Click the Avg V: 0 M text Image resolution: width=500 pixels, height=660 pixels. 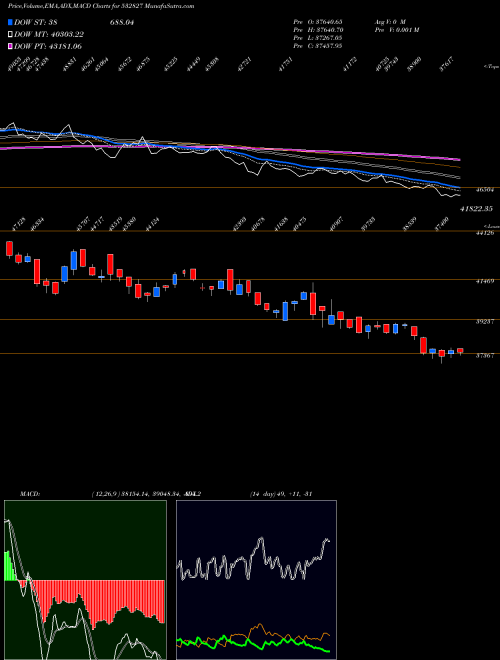tap(390, 21)
